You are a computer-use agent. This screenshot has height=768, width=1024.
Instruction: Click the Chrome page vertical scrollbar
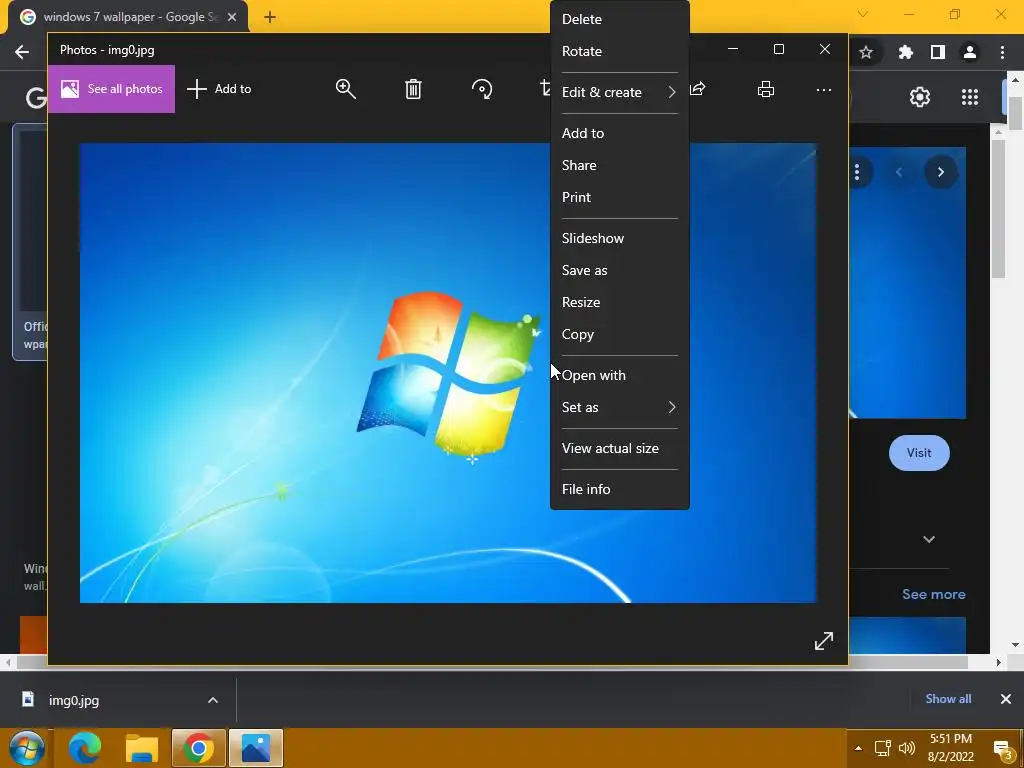click(x=1015, y=114)
